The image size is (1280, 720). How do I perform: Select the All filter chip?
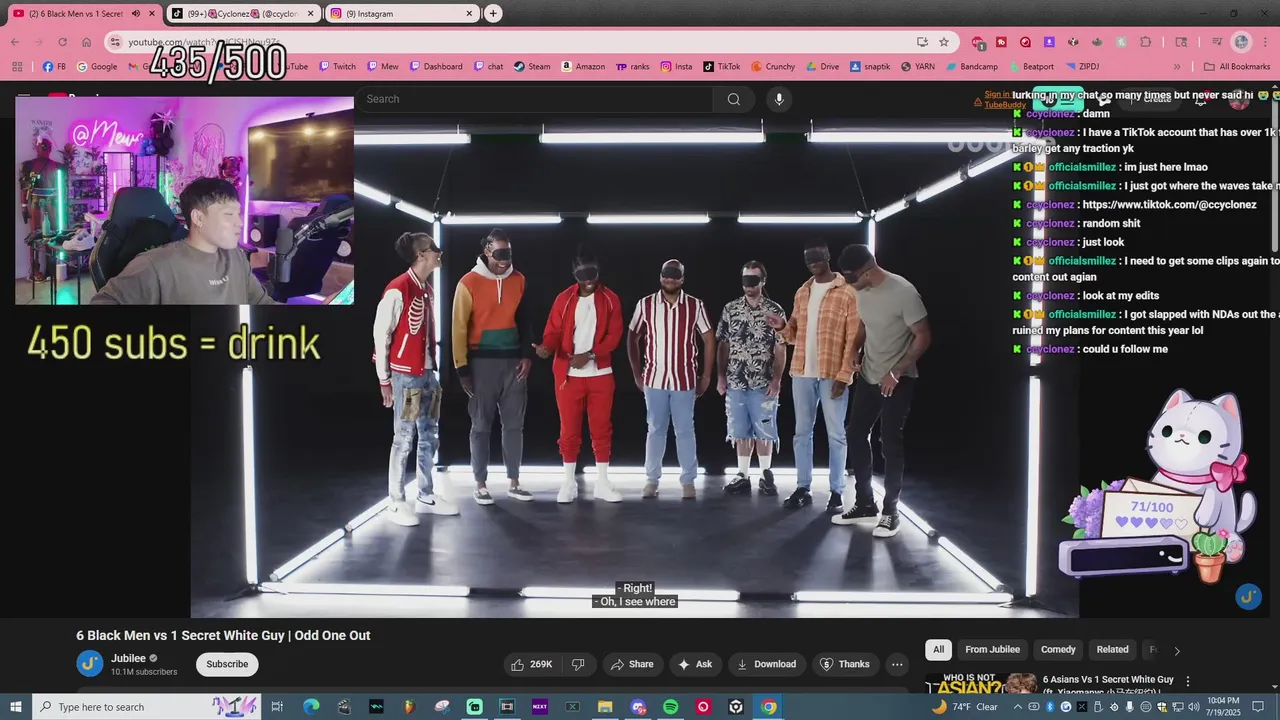click(938, 650)
